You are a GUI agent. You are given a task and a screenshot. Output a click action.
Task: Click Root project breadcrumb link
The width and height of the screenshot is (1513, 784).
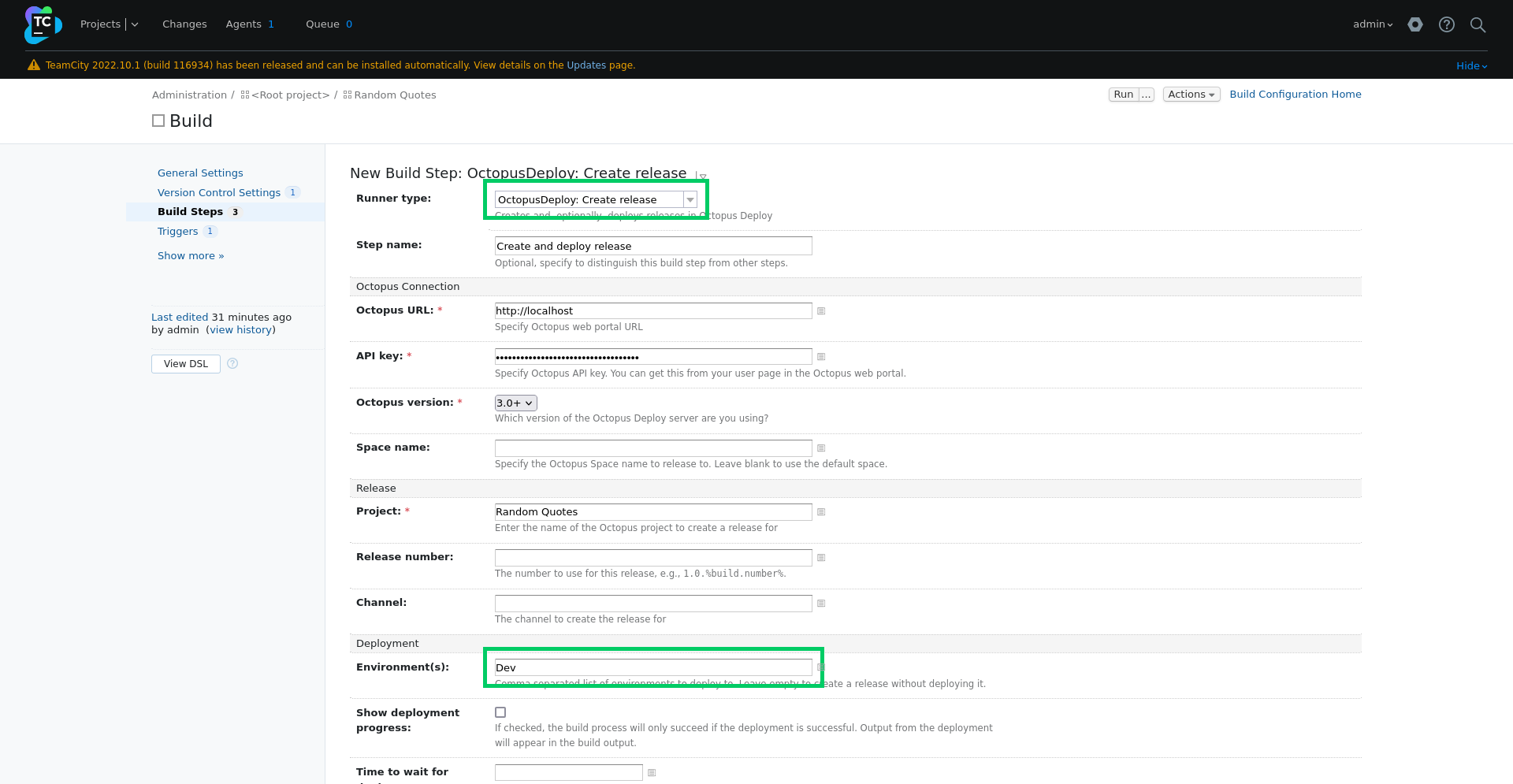click(290, 95)
